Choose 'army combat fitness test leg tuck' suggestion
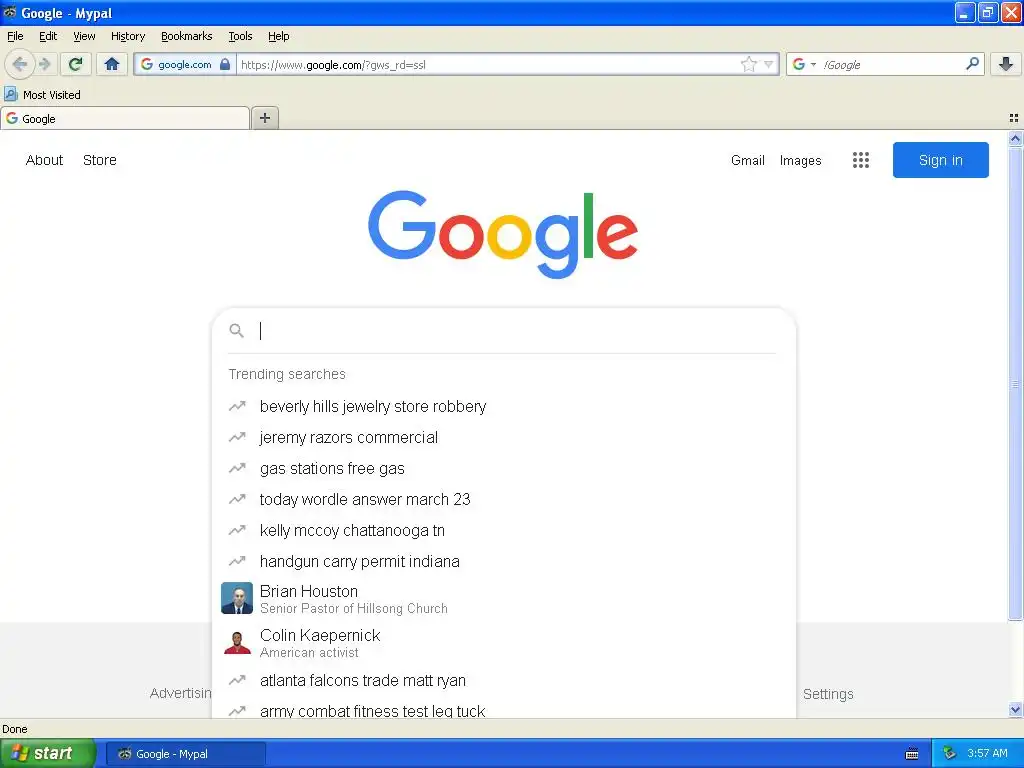 (x=372, y=711)
